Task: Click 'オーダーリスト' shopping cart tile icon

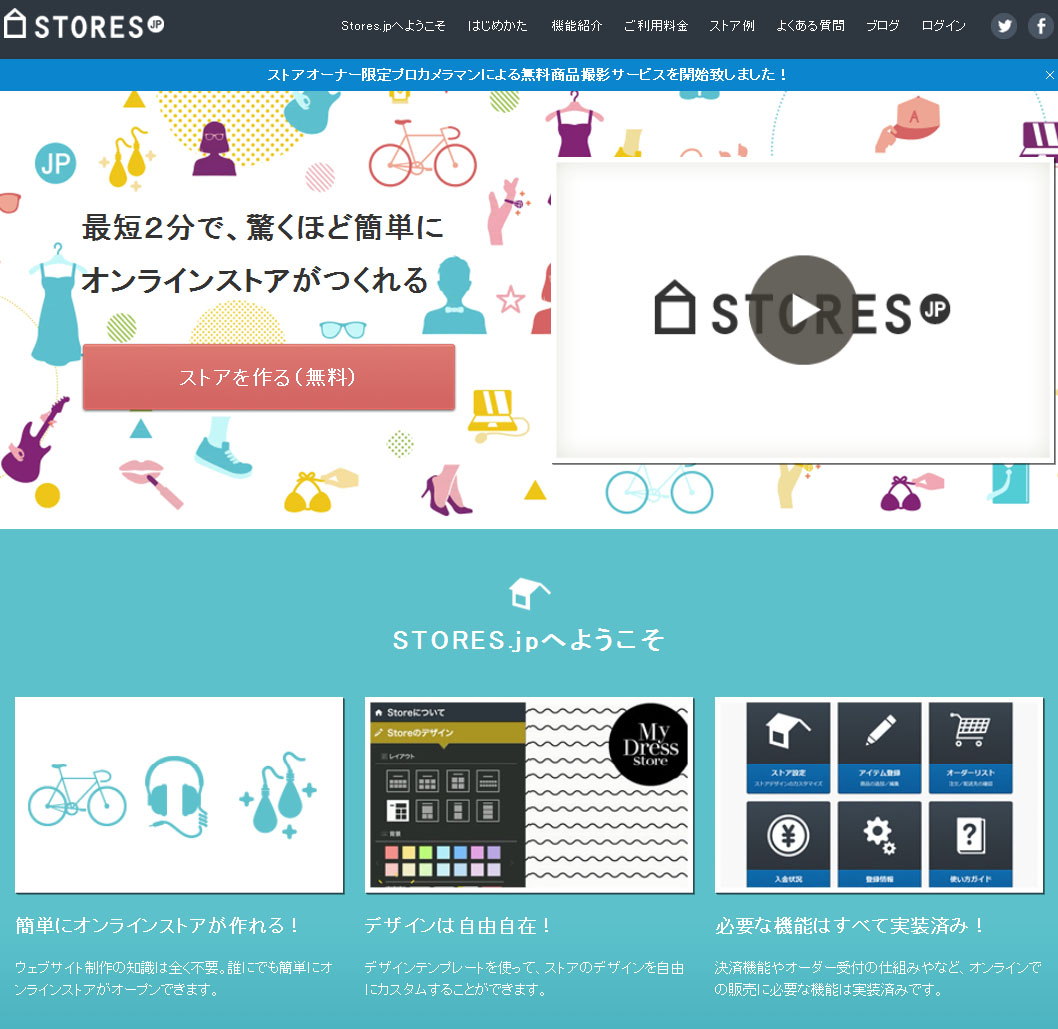Action: tap(970, 748)
